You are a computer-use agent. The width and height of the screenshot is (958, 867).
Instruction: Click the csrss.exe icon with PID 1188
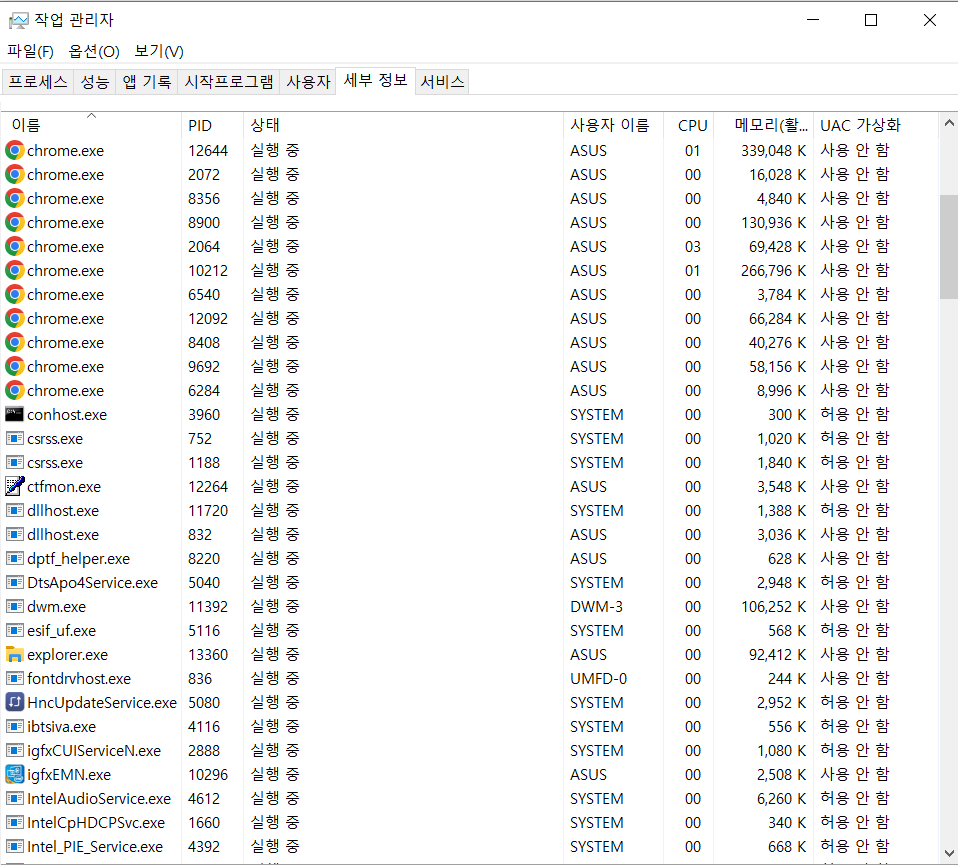tap(15, 463)
